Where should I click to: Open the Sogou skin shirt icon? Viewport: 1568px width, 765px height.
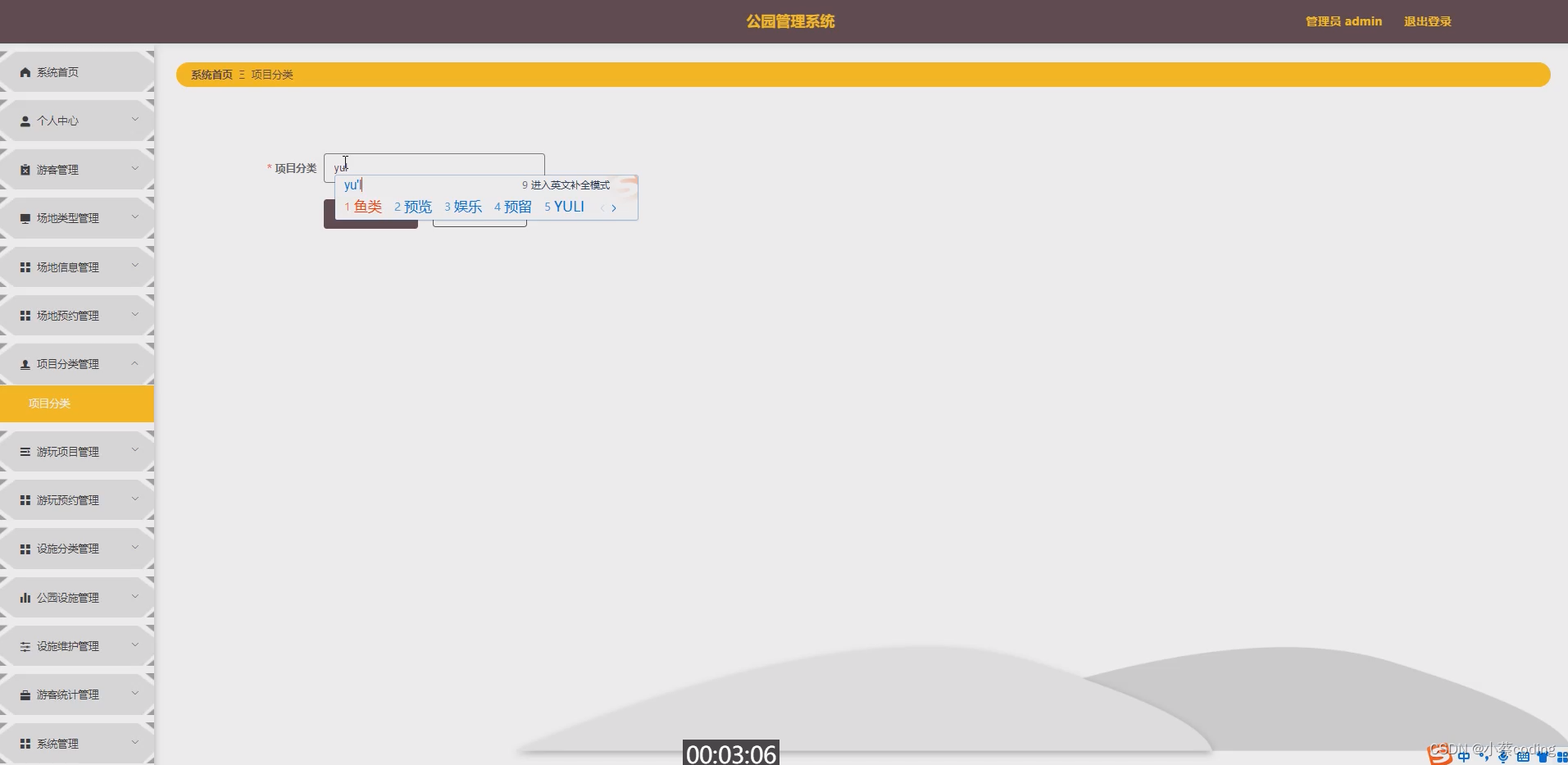point(1543,756)
